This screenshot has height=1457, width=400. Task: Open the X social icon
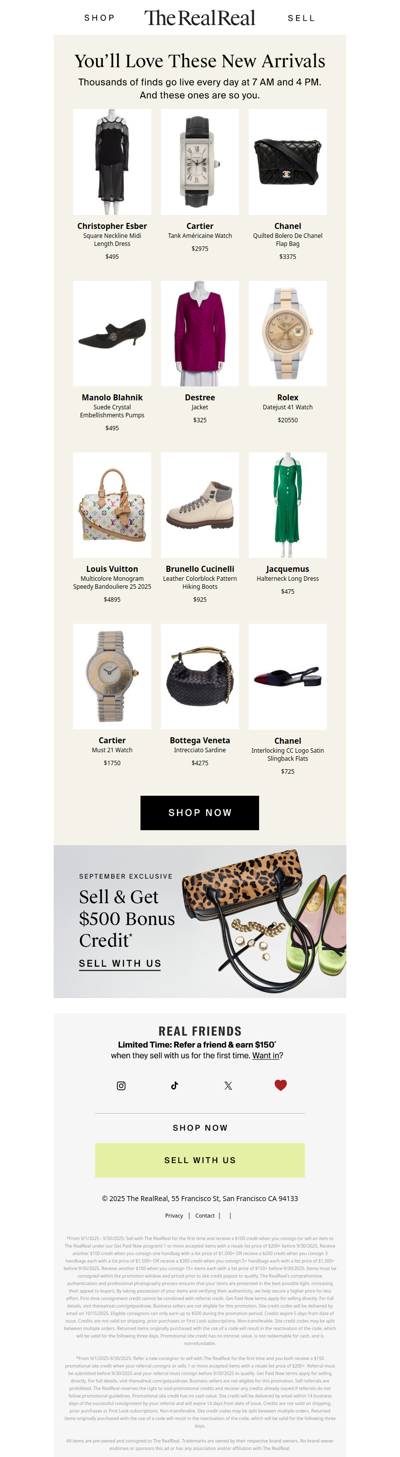pos(228,1085)
